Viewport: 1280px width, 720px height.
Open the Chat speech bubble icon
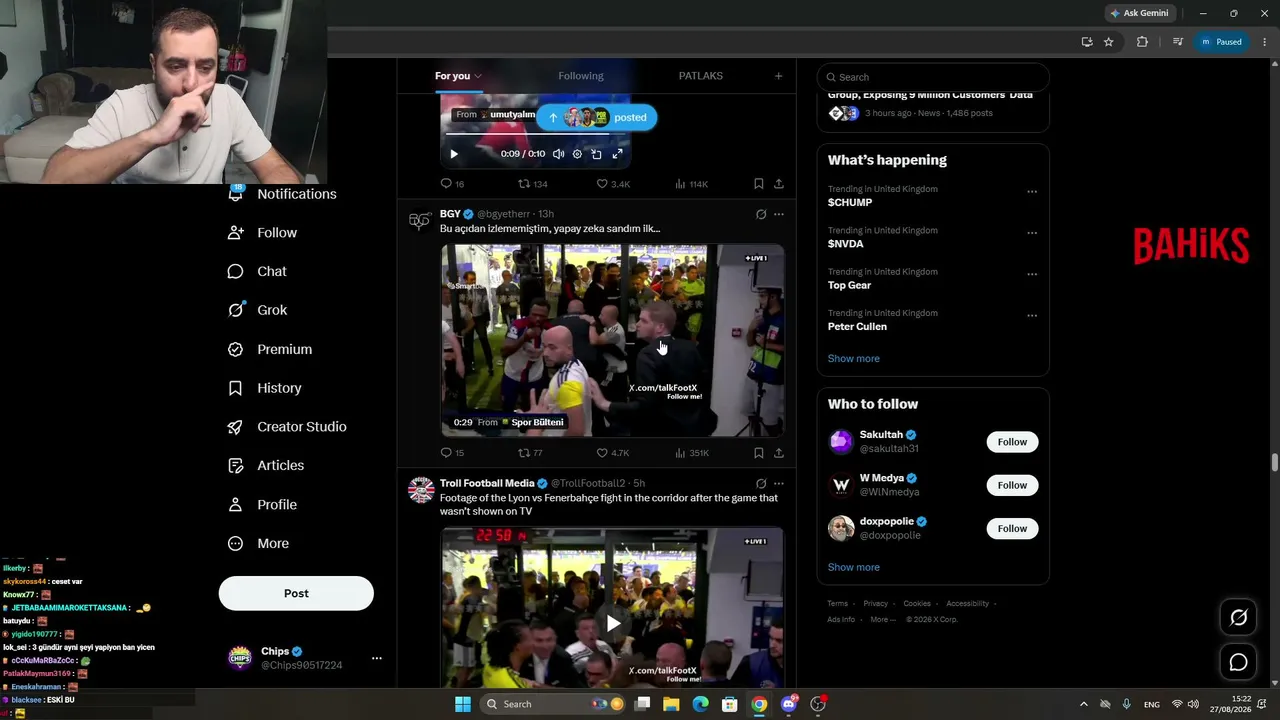coord(236,271)
